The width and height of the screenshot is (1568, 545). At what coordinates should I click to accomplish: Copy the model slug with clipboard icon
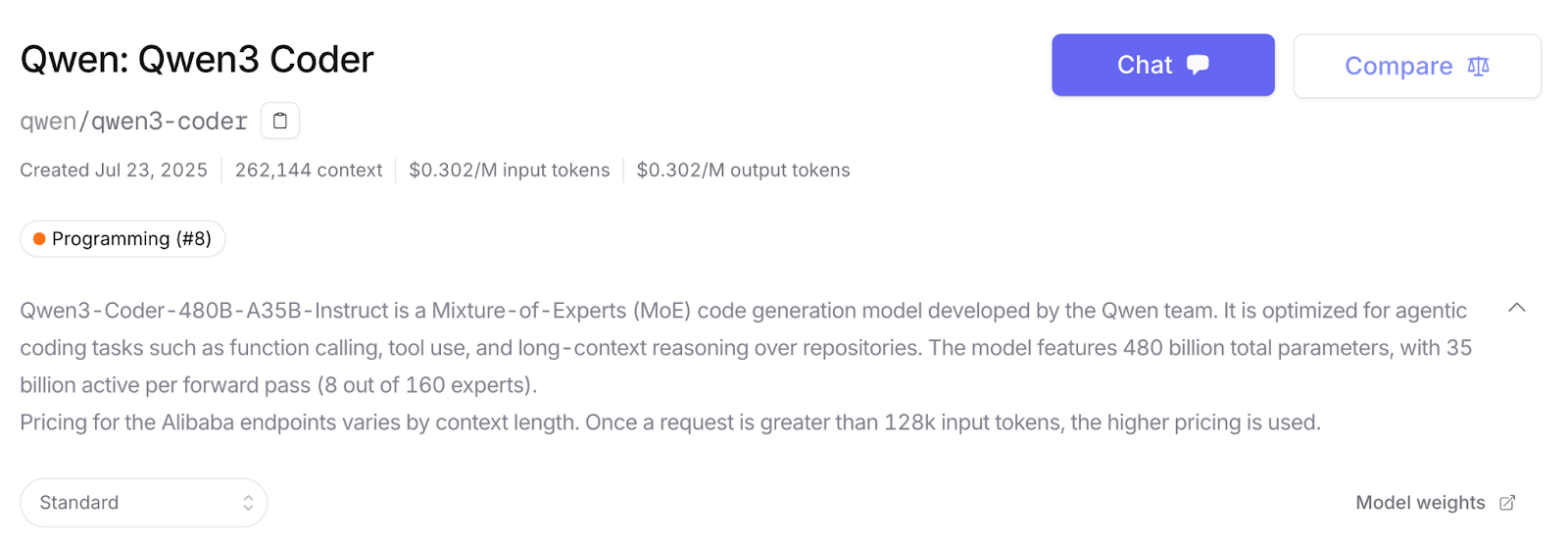click(x=280, y=121)
